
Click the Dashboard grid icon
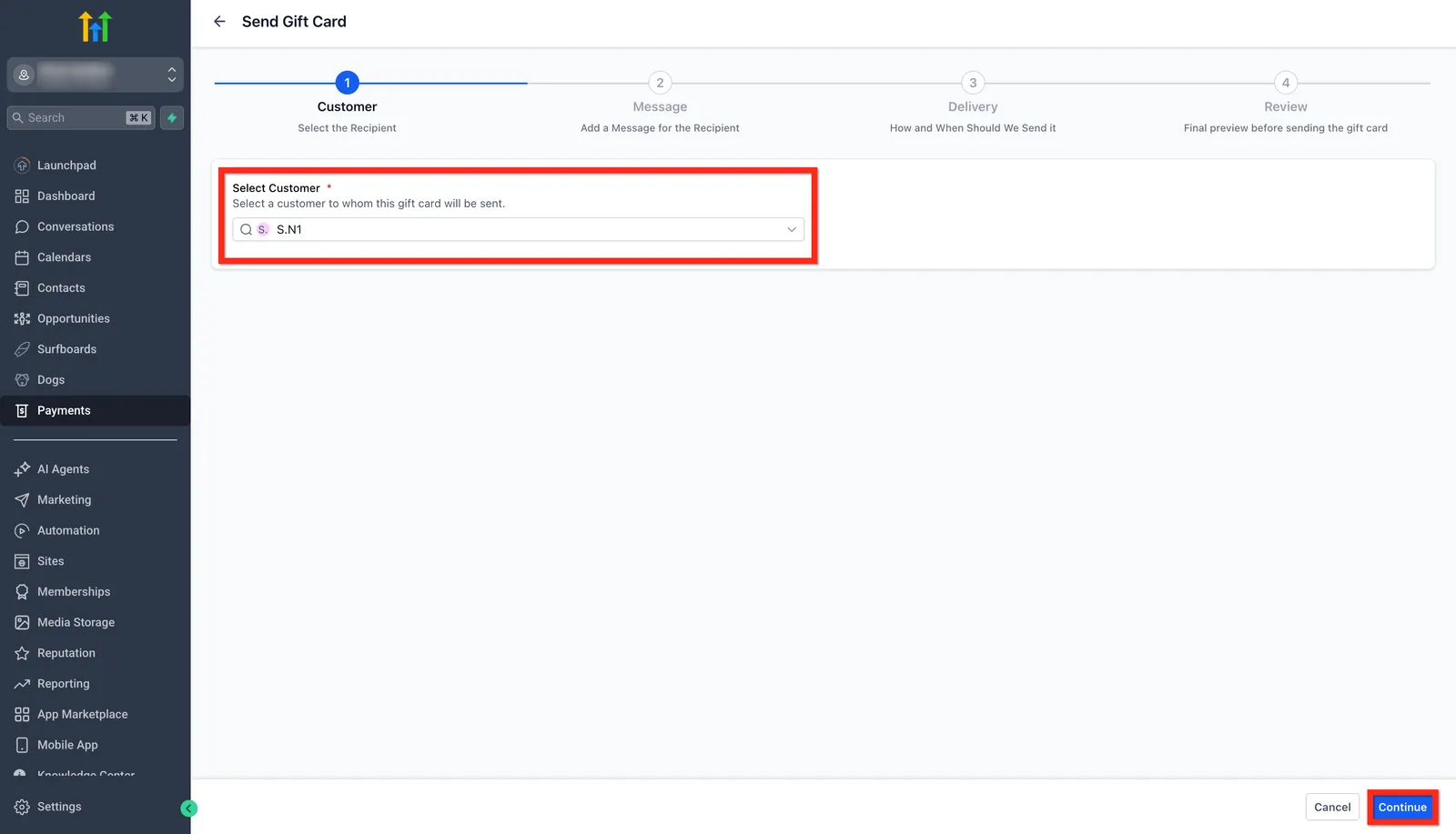22,196
